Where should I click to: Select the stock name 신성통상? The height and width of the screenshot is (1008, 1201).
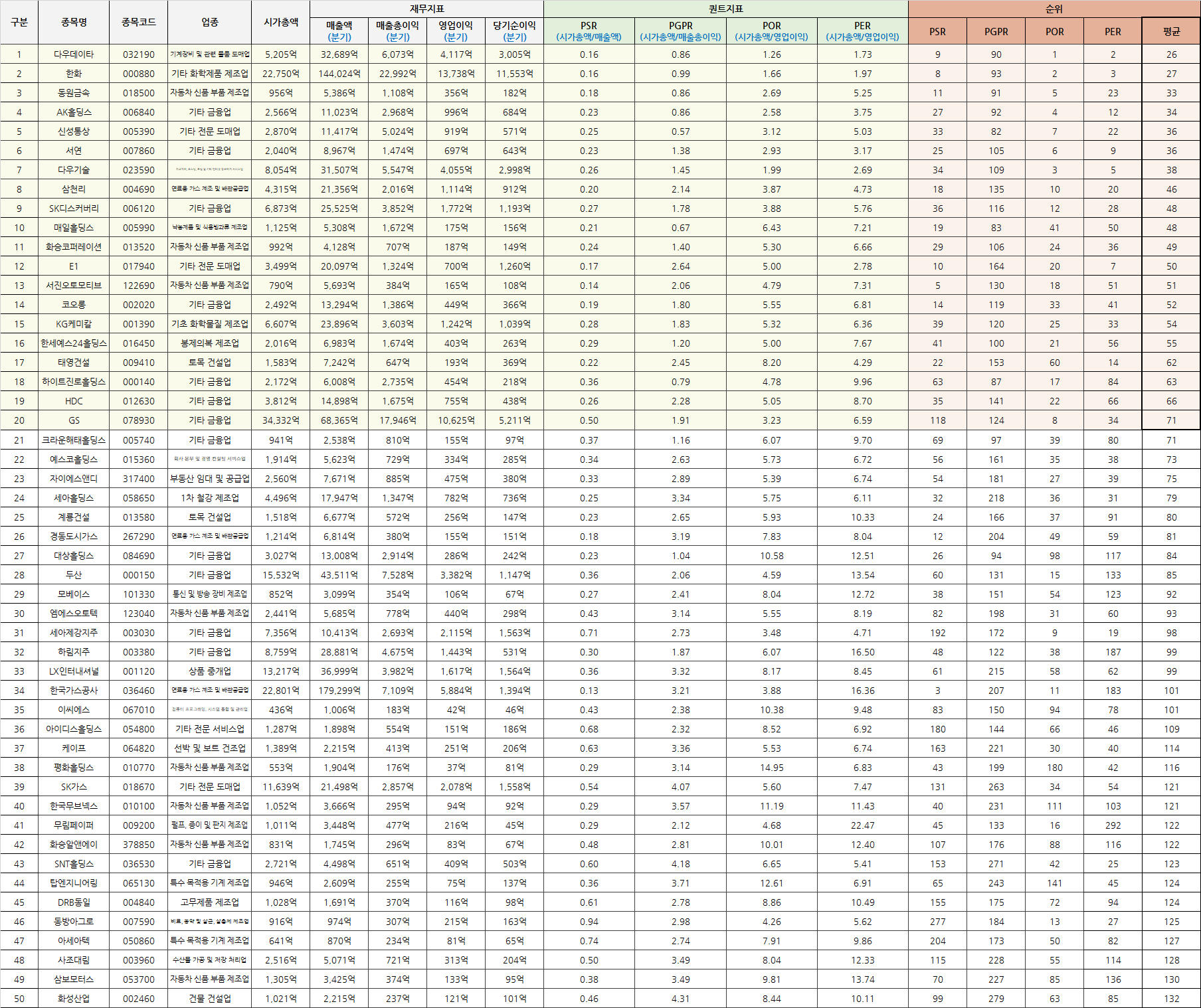pyautogui.click(x=74, y=131)
